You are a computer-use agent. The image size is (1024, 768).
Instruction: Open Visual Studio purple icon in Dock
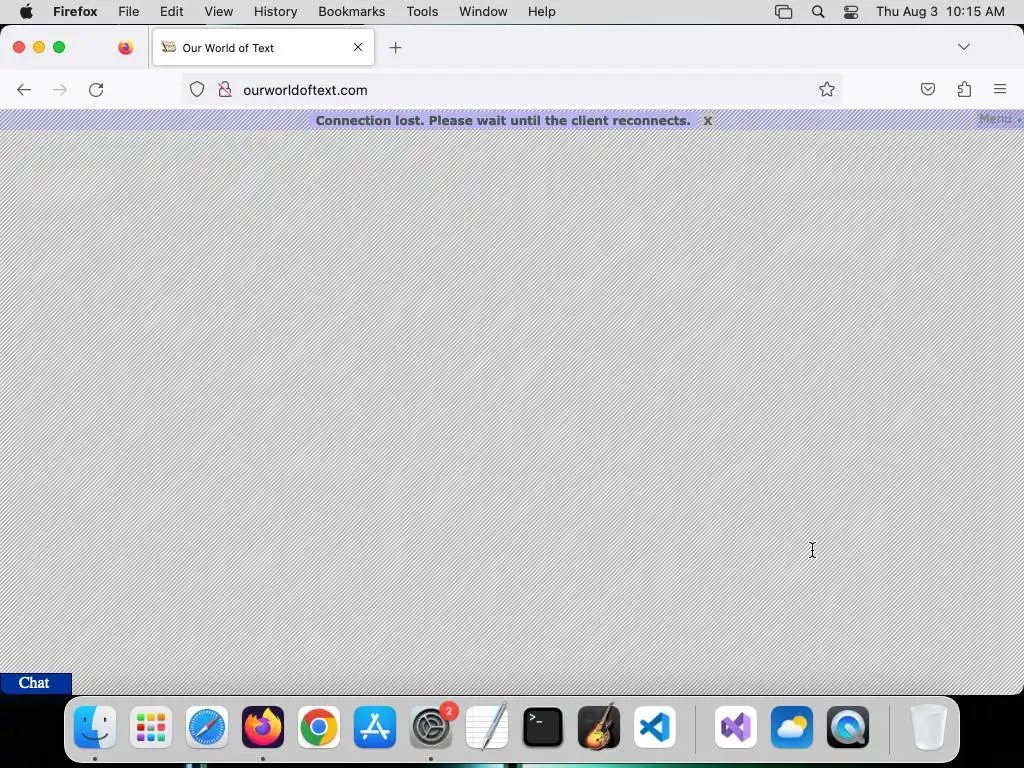(736, 727)
